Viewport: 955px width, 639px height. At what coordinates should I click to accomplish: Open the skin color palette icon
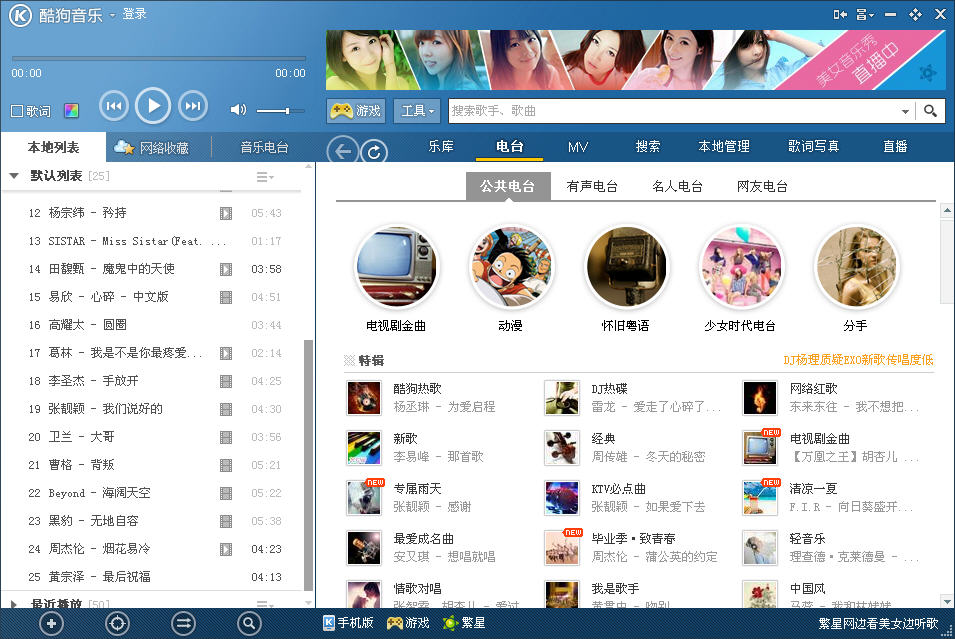pyautogui.click(x=71, y=111)
